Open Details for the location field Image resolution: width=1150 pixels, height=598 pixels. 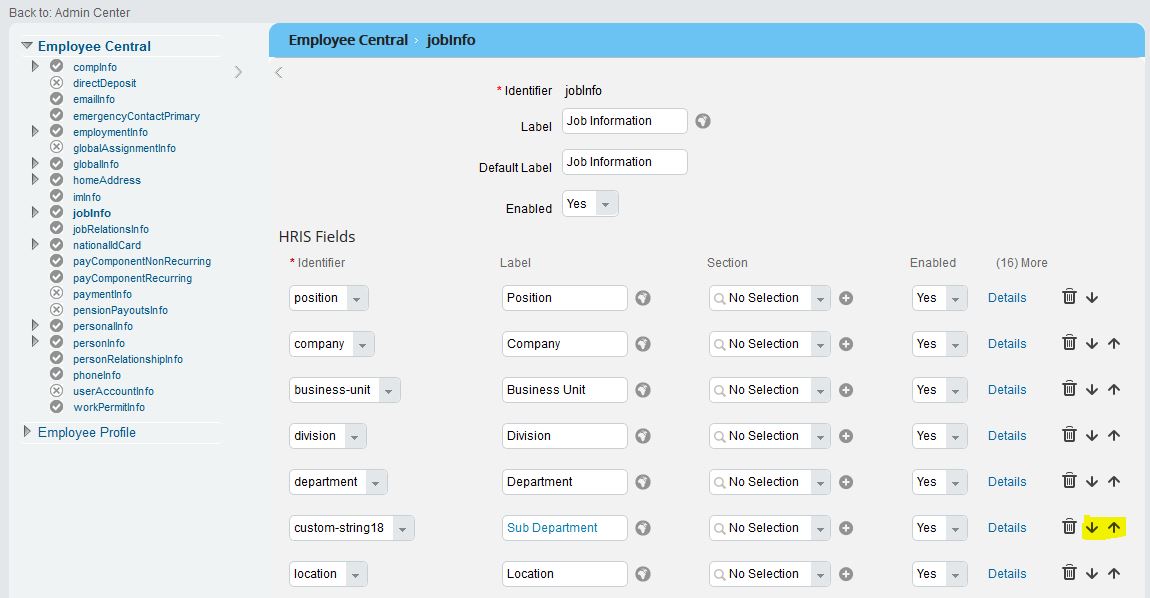[x=1007, y=574]
